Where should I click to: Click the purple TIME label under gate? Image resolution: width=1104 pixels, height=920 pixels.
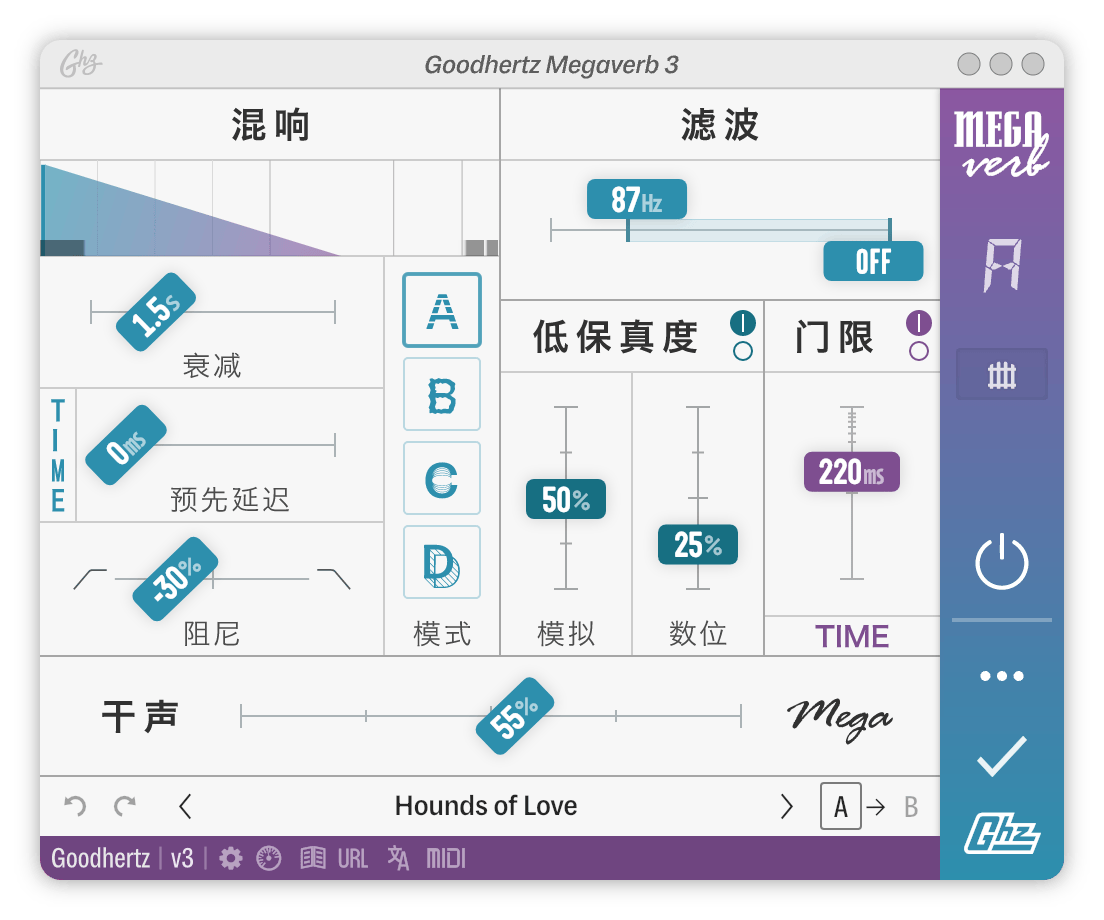[x=852, y=637]
